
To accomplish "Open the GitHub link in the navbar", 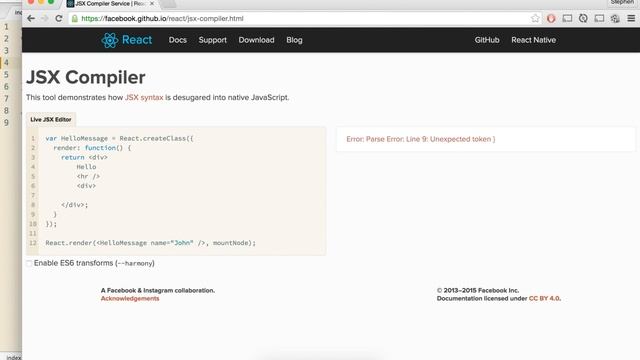I will [487, 40].
